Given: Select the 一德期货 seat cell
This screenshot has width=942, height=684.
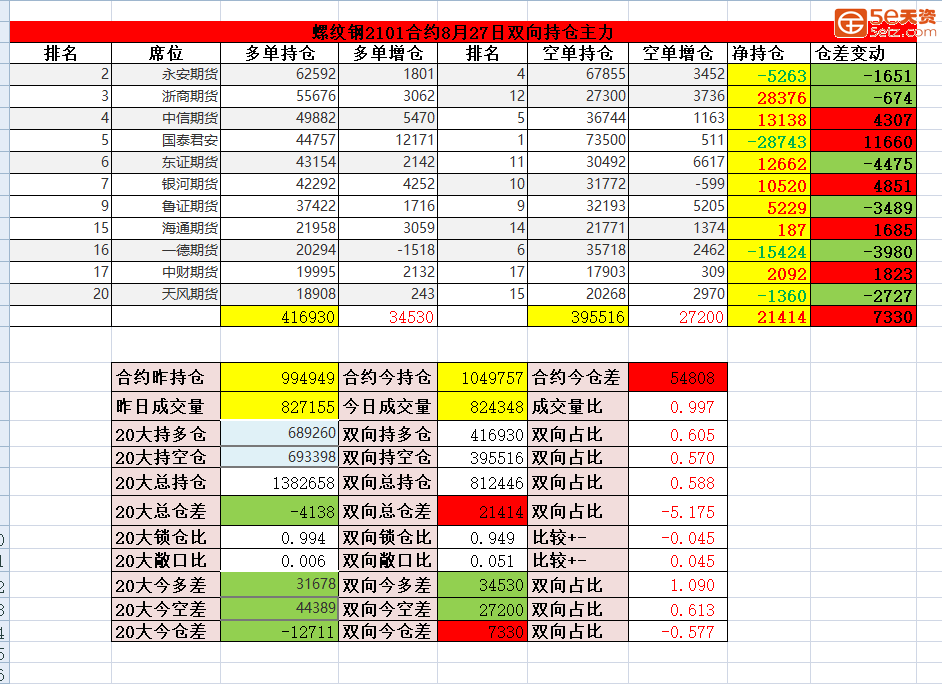Looking at the screenshot, I should point(166,250).
